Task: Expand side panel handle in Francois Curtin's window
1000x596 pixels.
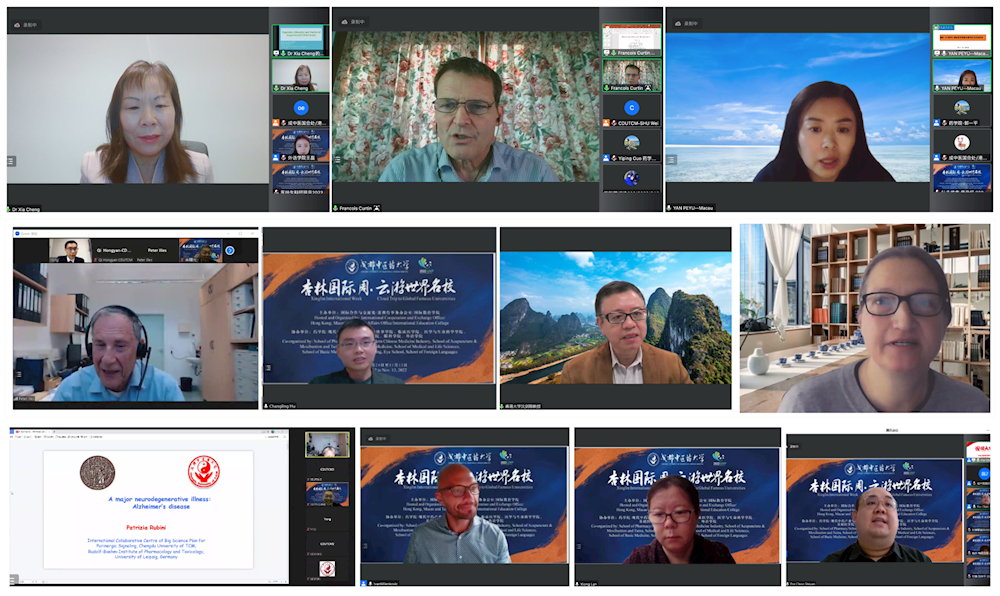Action: tap(338, 161)
